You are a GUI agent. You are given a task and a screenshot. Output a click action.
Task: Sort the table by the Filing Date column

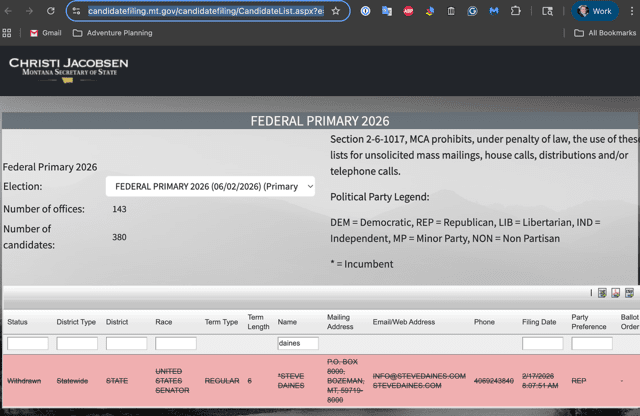pyautogui.click(x=538, y=322)
